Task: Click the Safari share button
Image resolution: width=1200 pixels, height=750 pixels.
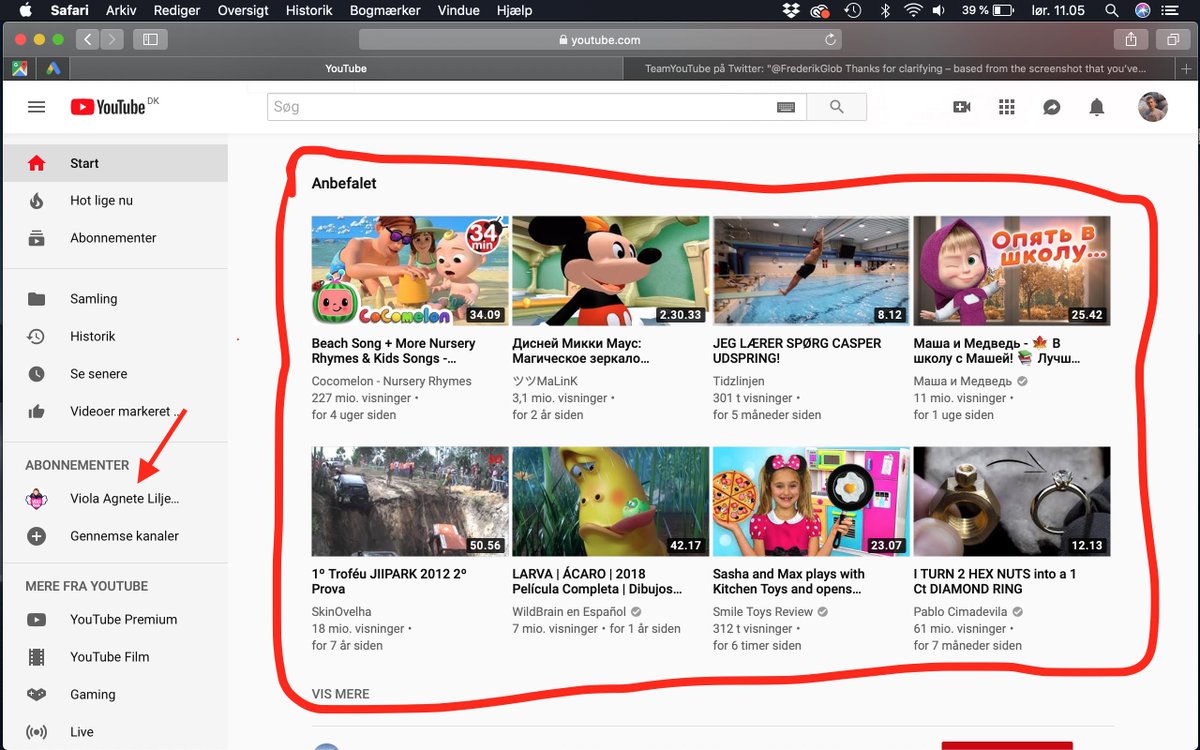Action: (x=1131, y=40)
